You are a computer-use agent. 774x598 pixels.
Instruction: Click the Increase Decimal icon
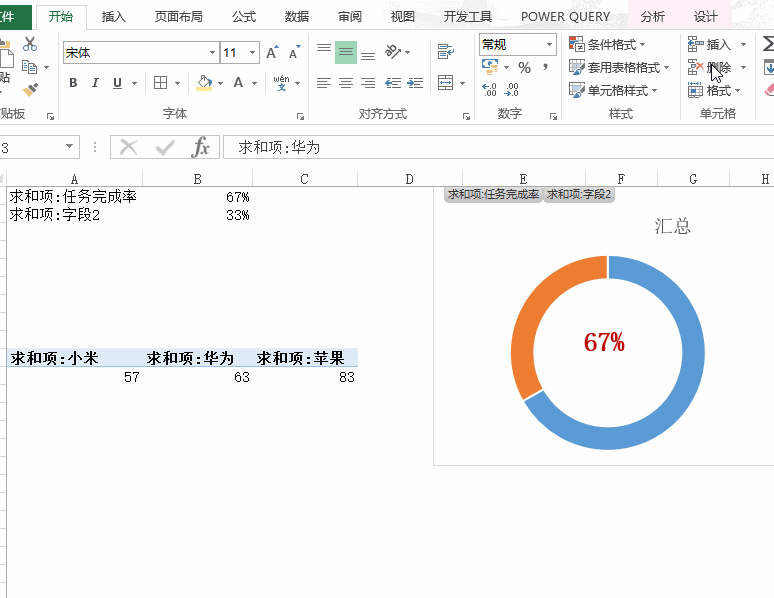click(489, 90)
